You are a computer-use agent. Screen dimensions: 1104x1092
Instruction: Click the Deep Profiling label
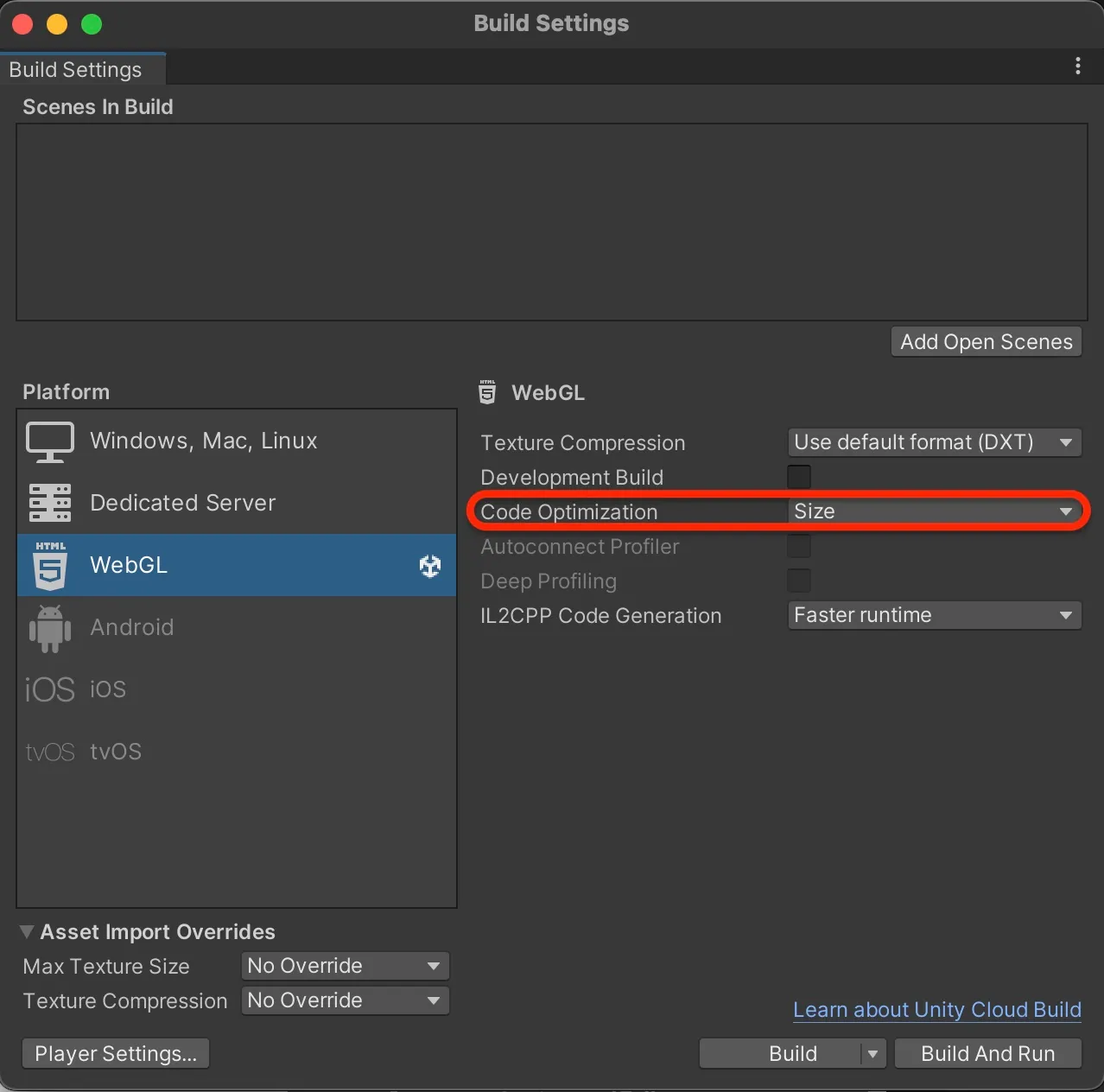point(549,581)
